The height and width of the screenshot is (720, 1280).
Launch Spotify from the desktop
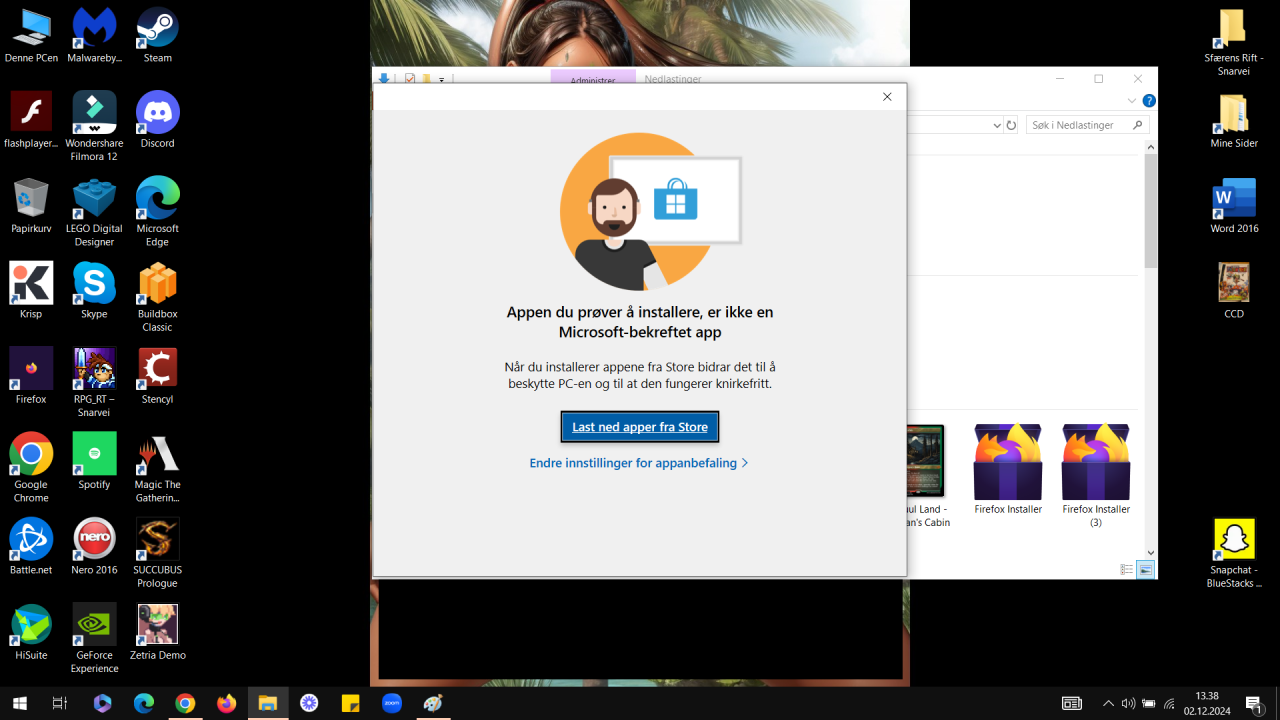(94, 462)
